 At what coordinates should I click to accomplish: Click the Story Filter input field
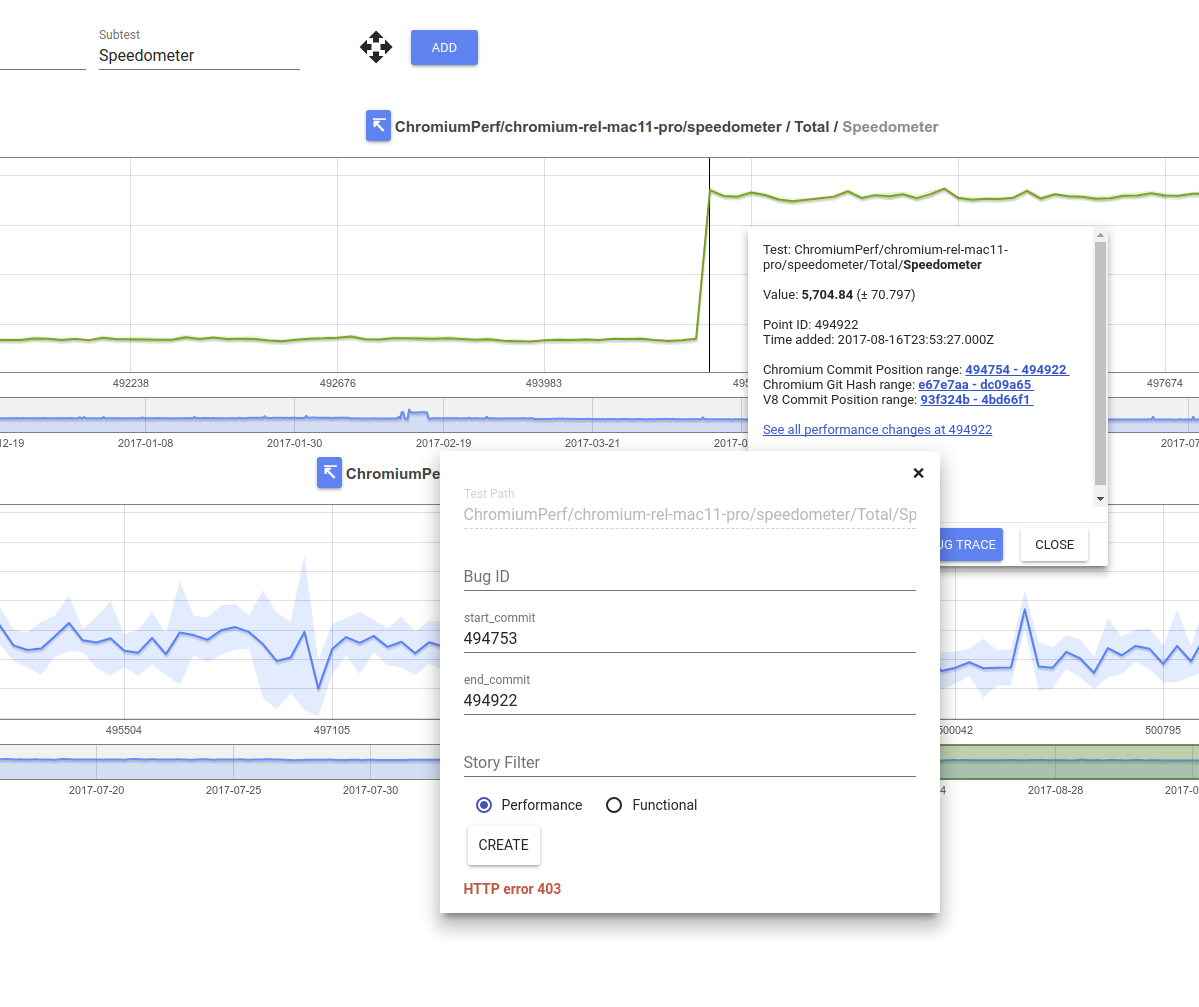690,762
